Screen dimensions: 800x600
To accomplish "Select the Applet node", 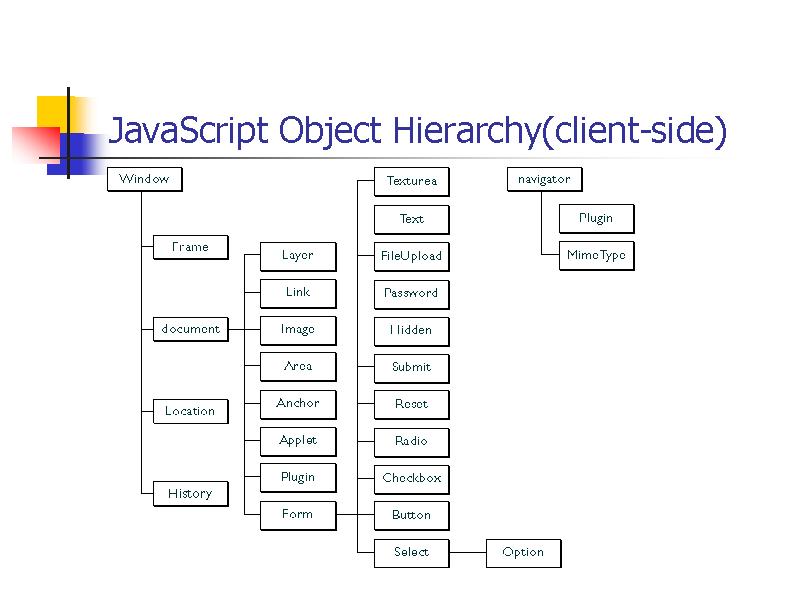I will pyautogui.click(x=298, y=441).
